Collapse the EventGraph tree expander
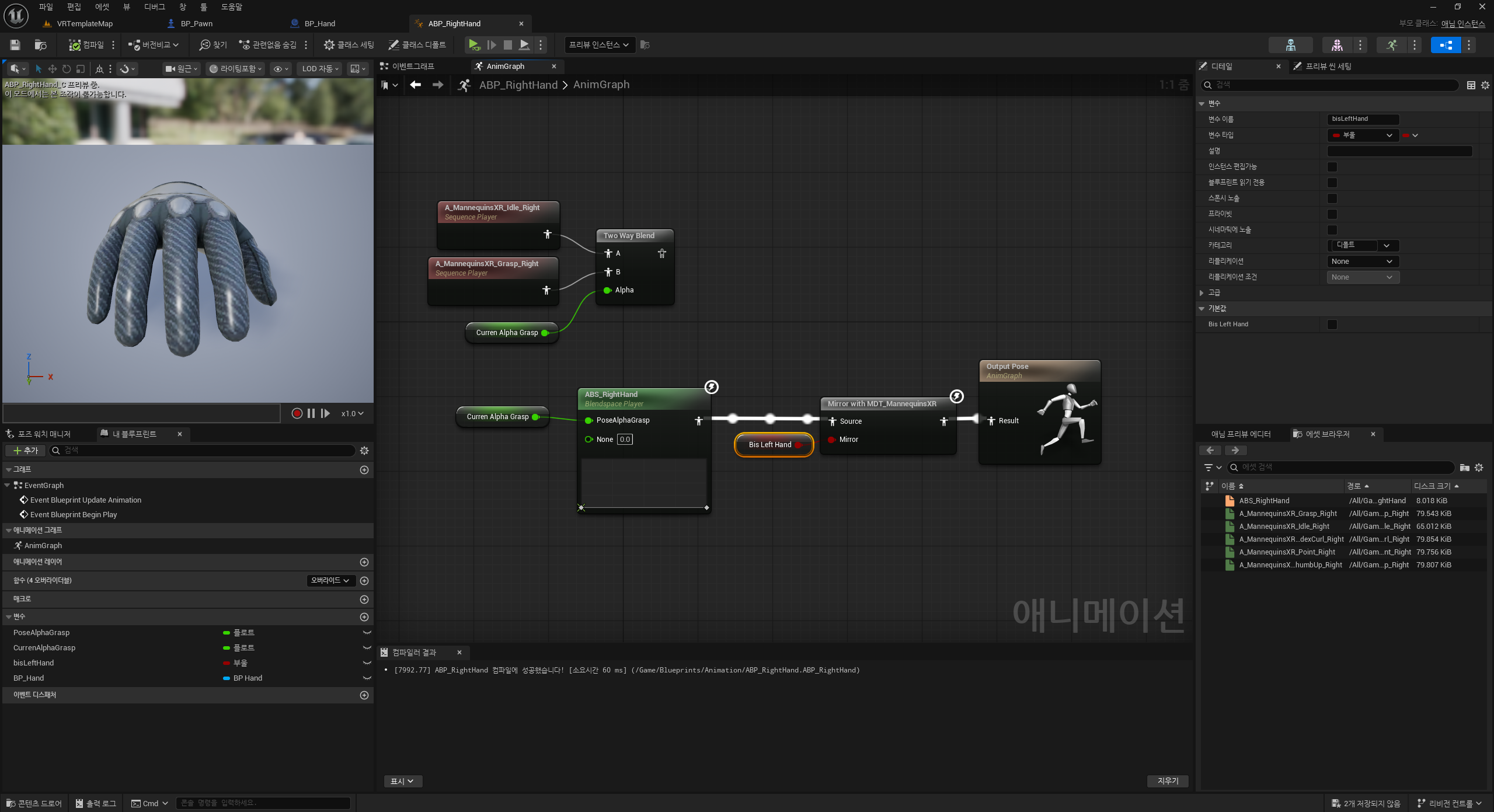This screenshot has width=1494, height=812. (7, 485)
